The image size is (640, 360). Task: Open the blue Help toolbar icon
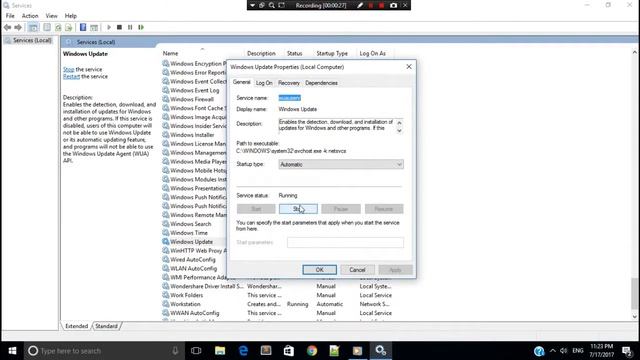click(83, 27)
